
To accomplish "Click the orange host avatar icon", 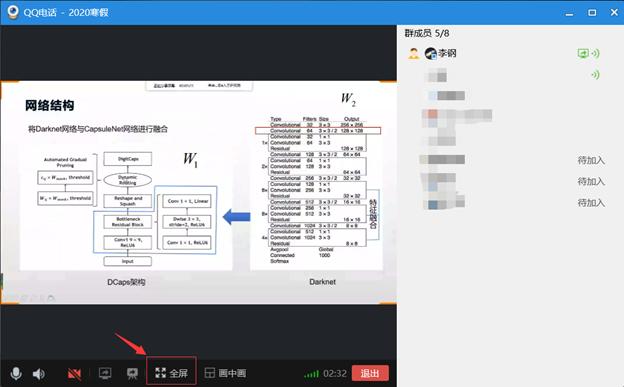I will [x=414, y=53].
